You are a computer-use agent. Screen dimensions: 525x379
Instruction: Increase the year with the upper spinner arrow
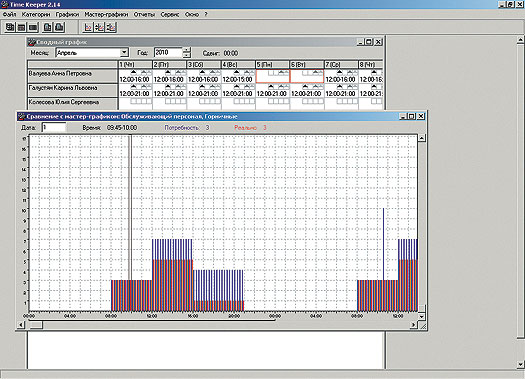(187, 50)
